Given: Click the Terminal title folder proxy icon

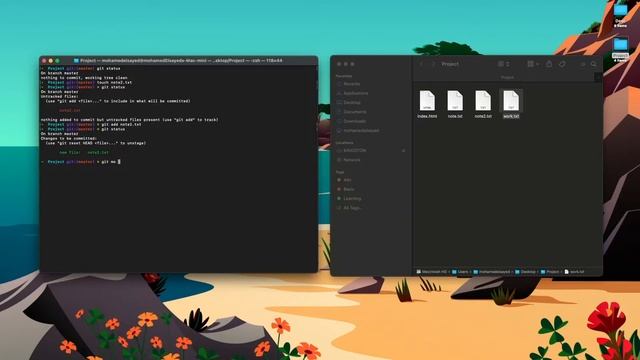Looking at the screenshot, I should click(76, 60).
